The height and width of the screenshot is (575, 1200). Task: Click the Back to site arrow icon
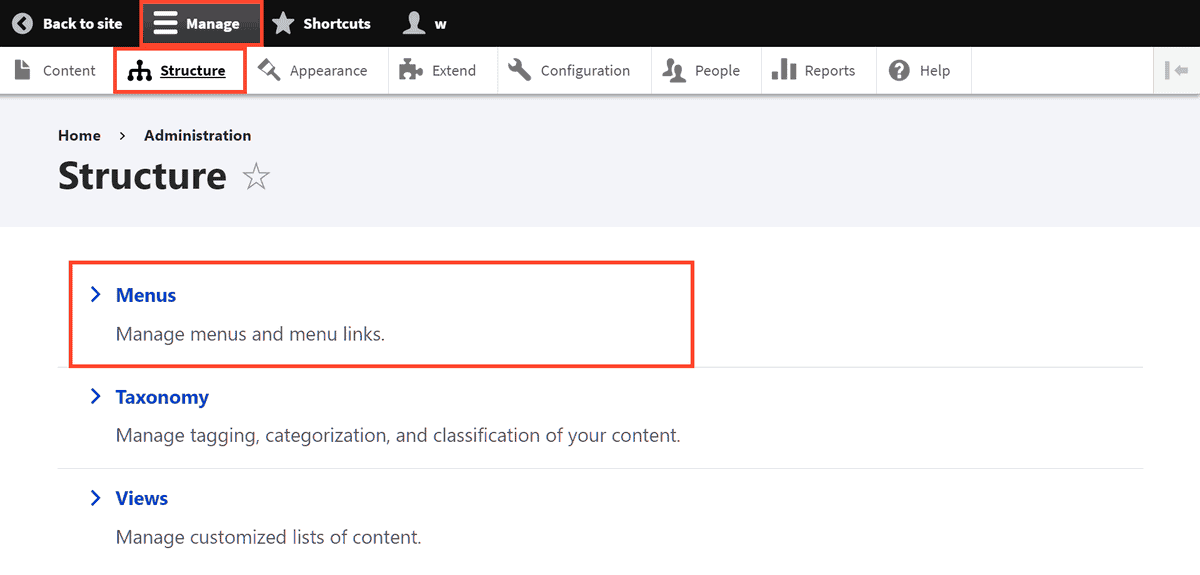click(x=22, y=23)
